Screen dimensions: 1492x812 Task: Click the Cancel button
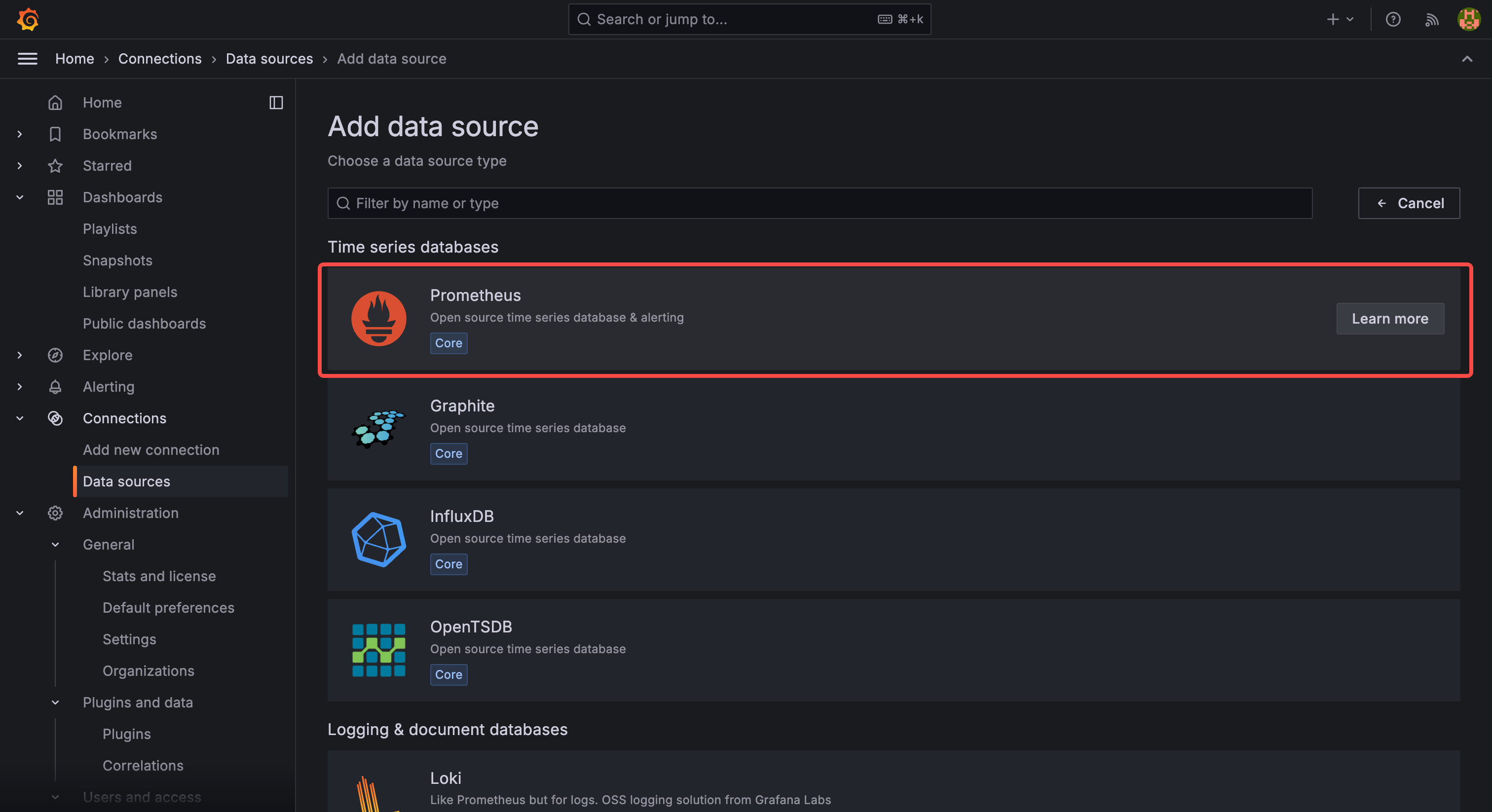pyautogui.click(x=1409, y=203)
